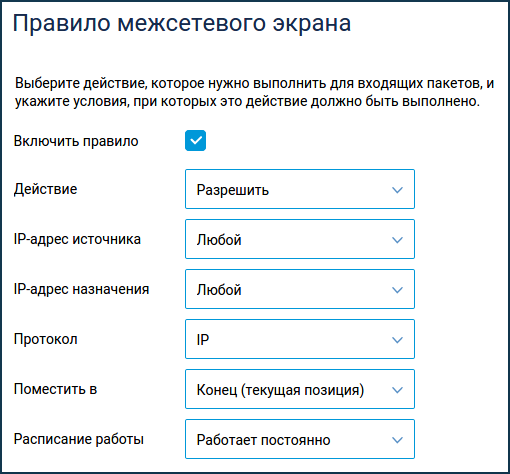Viewport: 510px width, 474px height.
Task: Open the Разрешить action dropdown
Action: 300,189
